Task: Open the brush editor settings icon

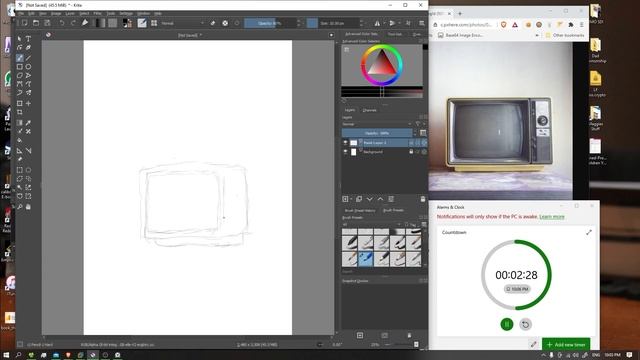Action: [142, 23]
